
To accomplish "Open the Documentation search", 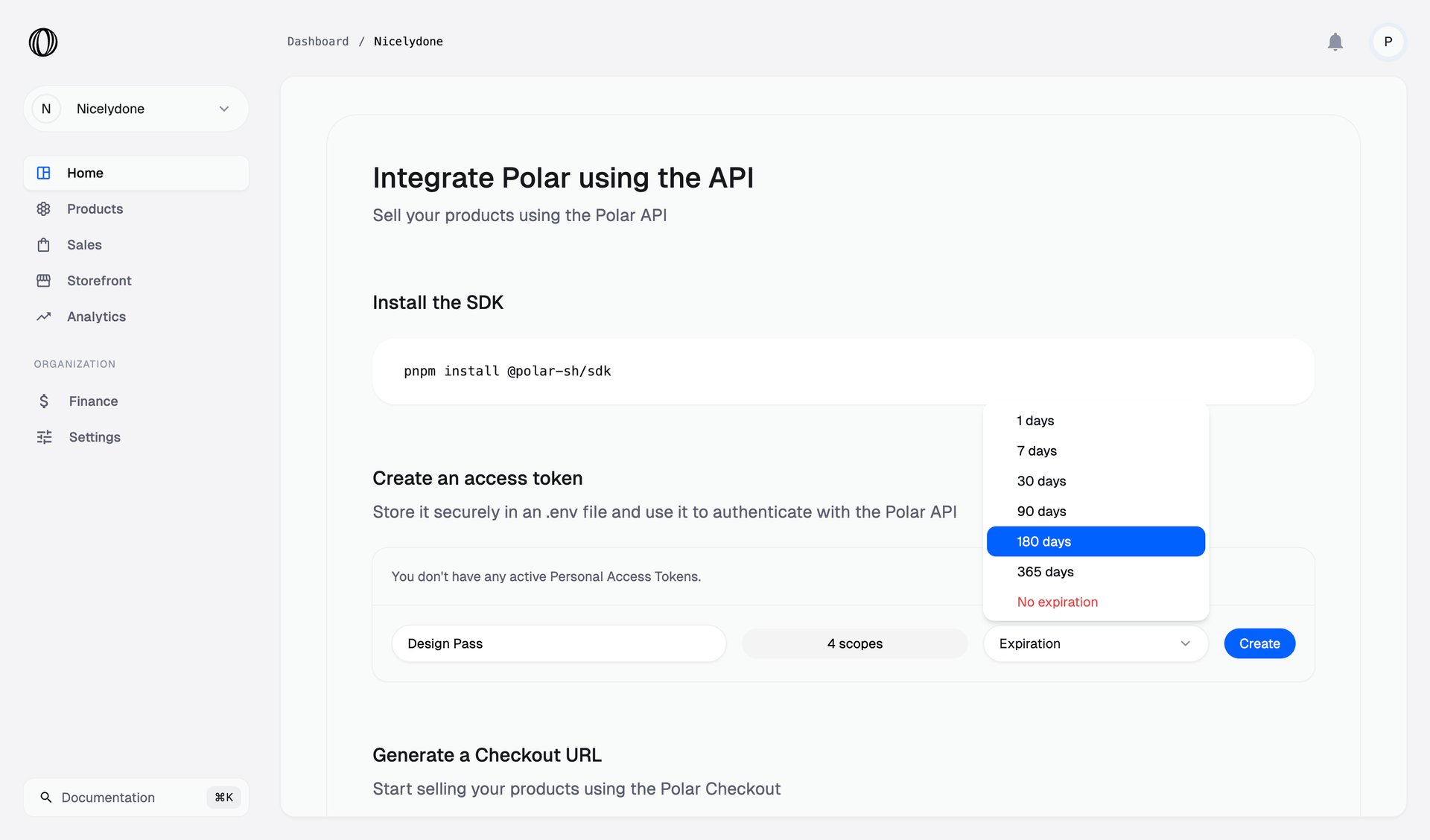I will 109,797.
